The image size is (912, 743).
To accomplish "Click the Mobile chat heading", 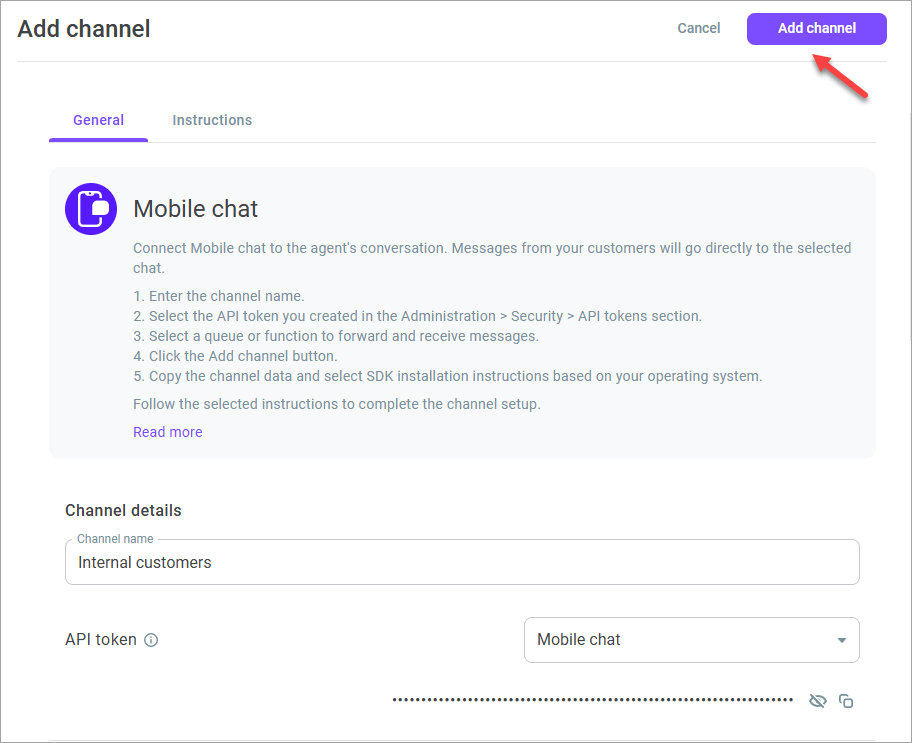I will point(195,209).
